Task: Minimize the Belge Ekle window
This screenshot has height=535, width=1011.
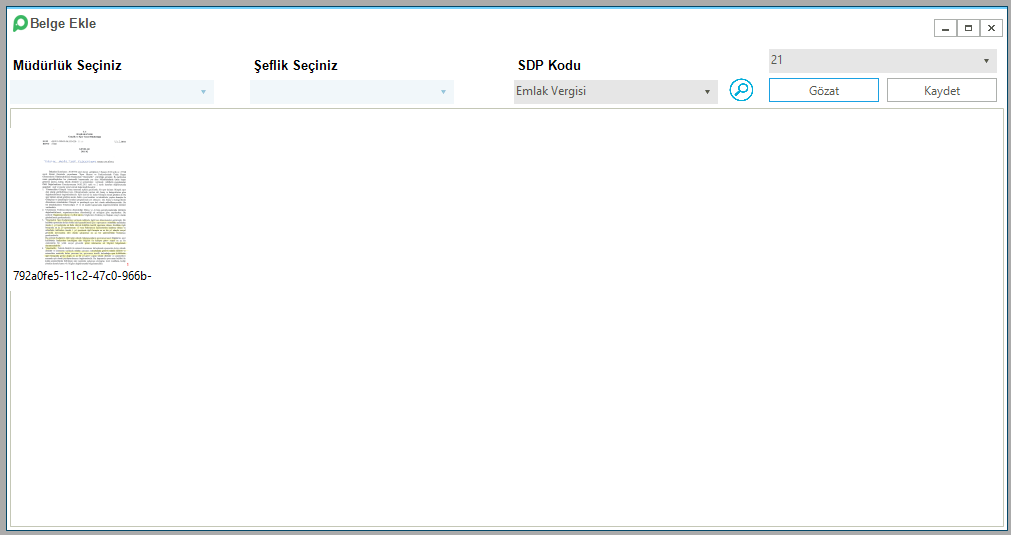Action: pyautogui.click(x=945, y=28)
